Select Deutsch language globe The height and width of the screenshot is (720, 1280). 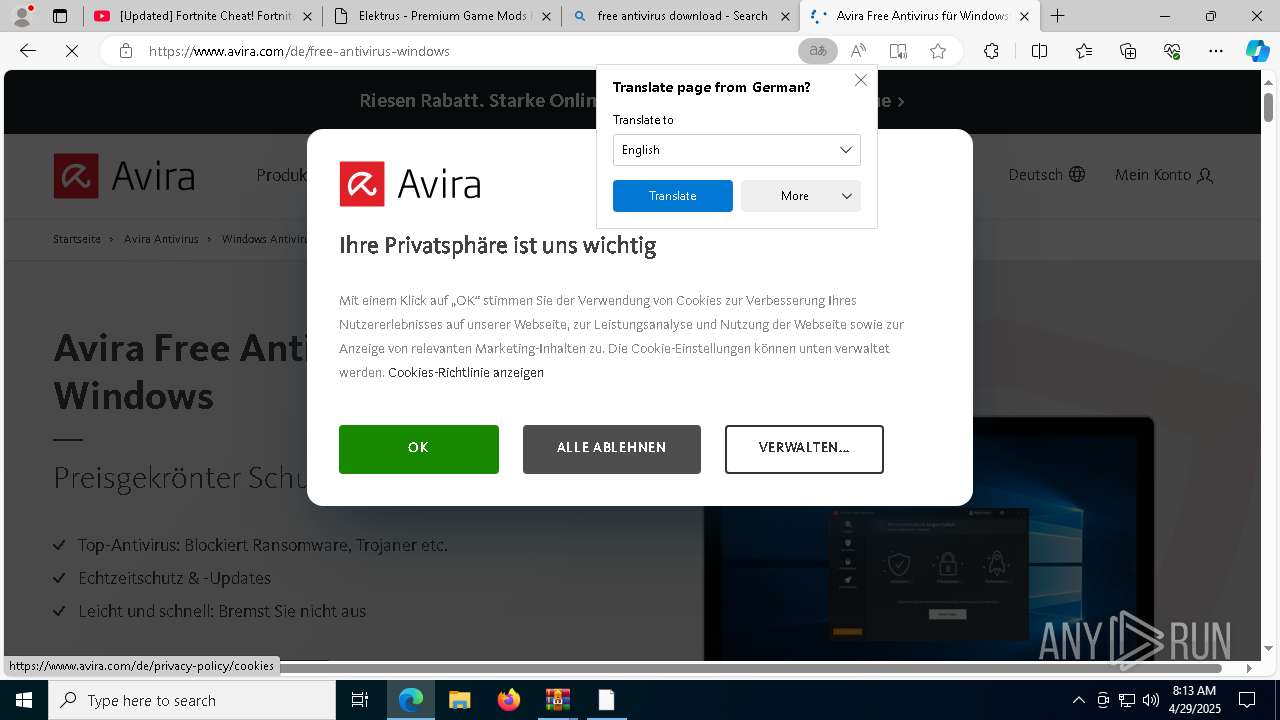pos(1047,175)
